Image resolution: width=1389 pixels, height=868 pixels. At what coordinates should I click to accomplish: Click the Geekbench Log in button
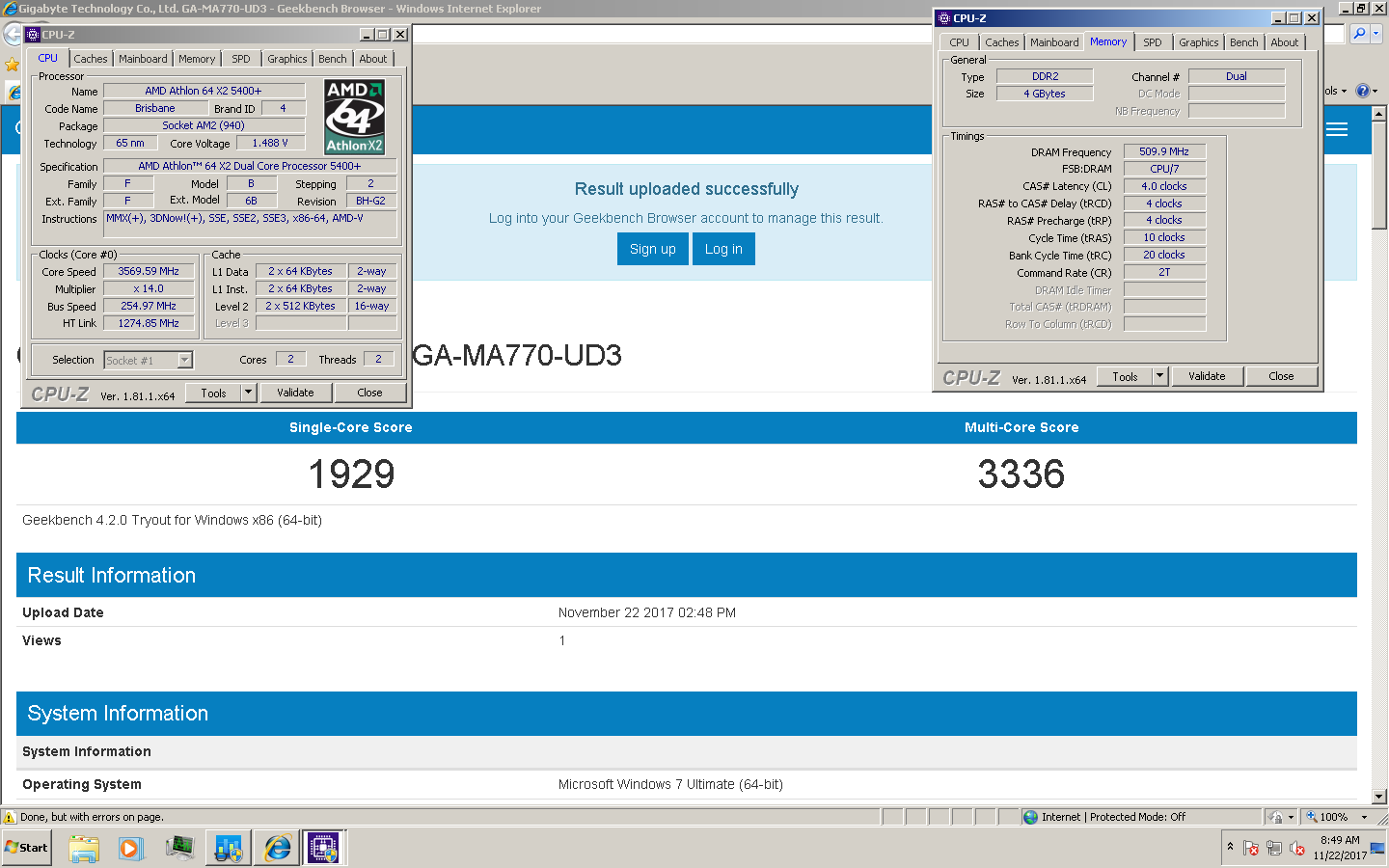(723, 249)
